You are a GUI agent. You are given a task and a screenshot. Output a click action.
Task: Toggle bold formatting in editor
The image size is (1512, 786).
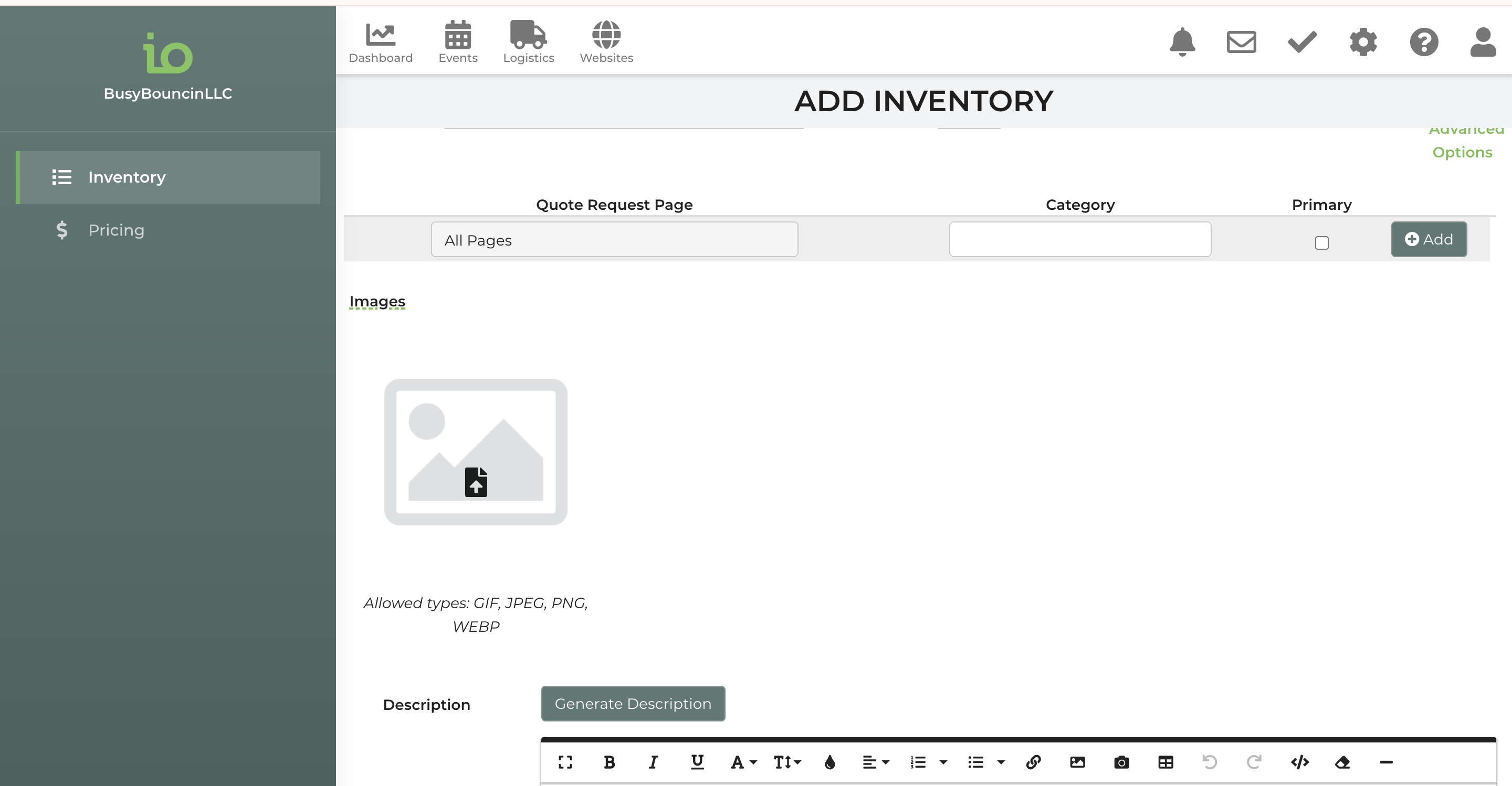pos(609,762)
